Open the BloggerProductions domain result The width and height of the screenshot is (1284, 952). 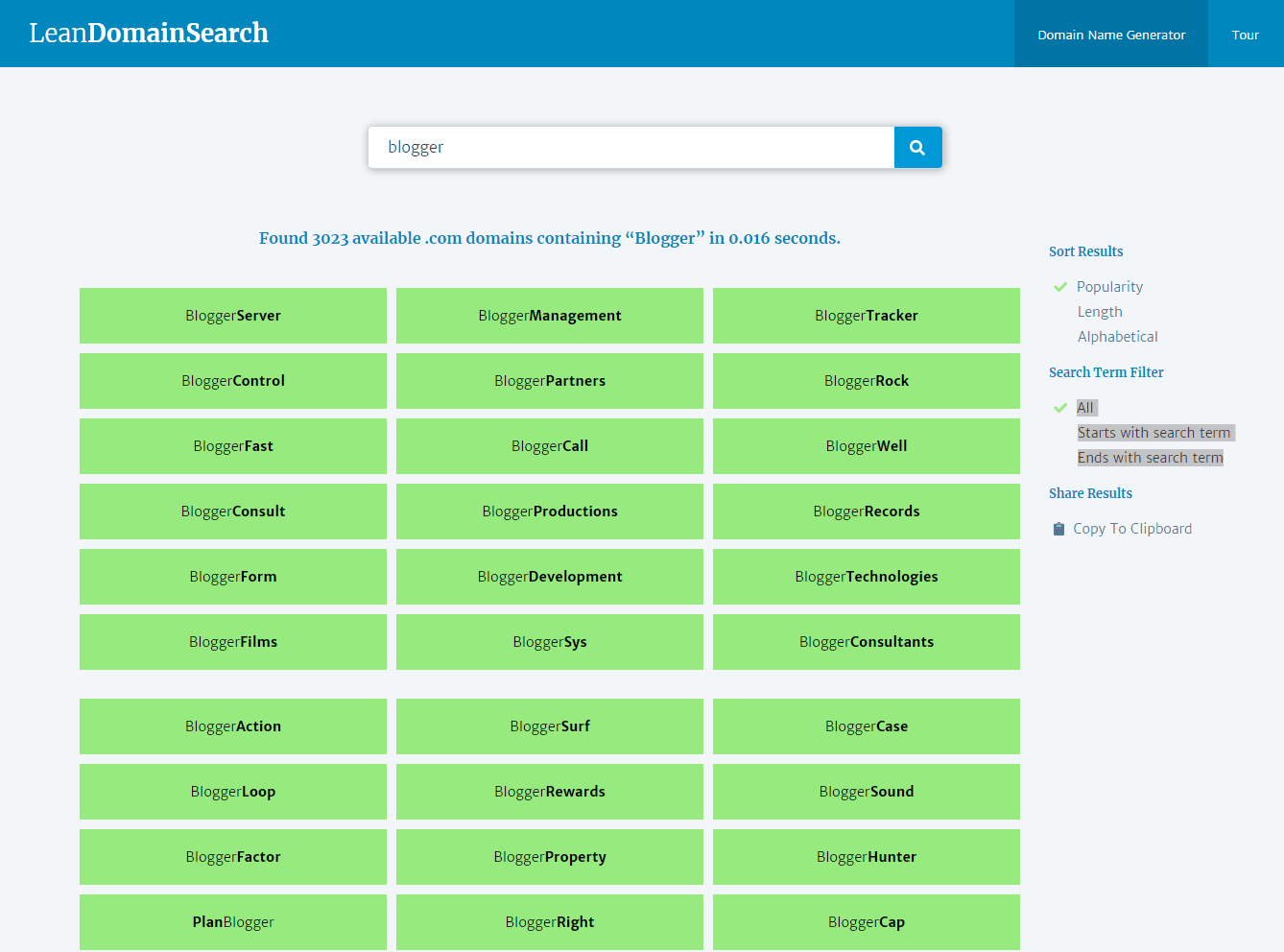(x=550, y=512)
